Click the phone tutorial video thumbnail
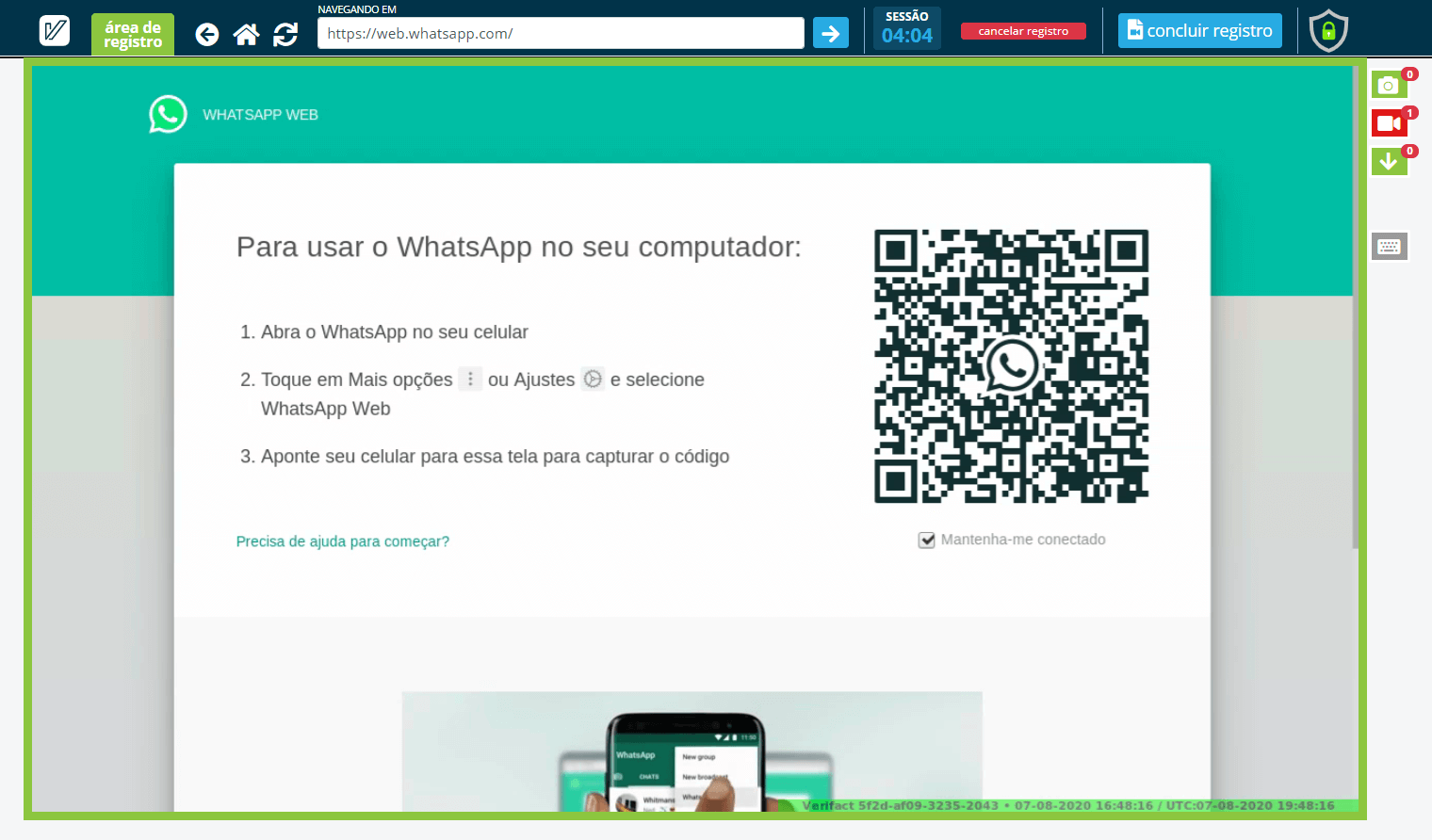Viewport: 1432px width, 840px height. (692, 751)
